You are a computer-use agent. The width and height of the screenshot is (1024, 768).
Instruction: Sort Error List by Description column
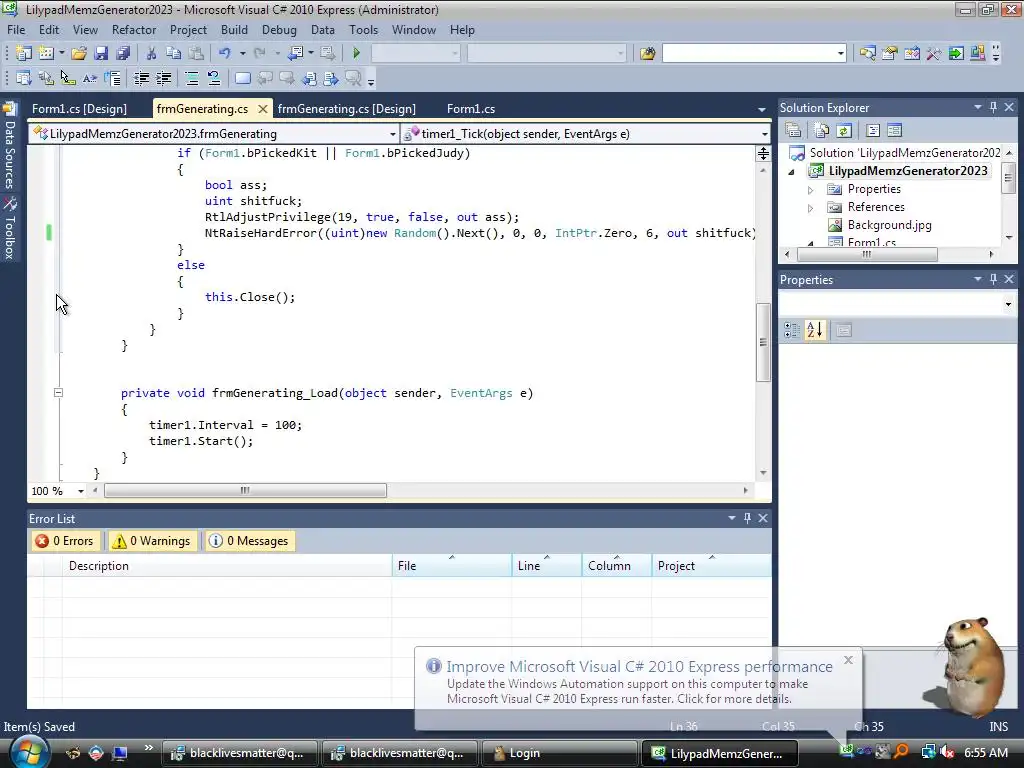pos(227,566)
